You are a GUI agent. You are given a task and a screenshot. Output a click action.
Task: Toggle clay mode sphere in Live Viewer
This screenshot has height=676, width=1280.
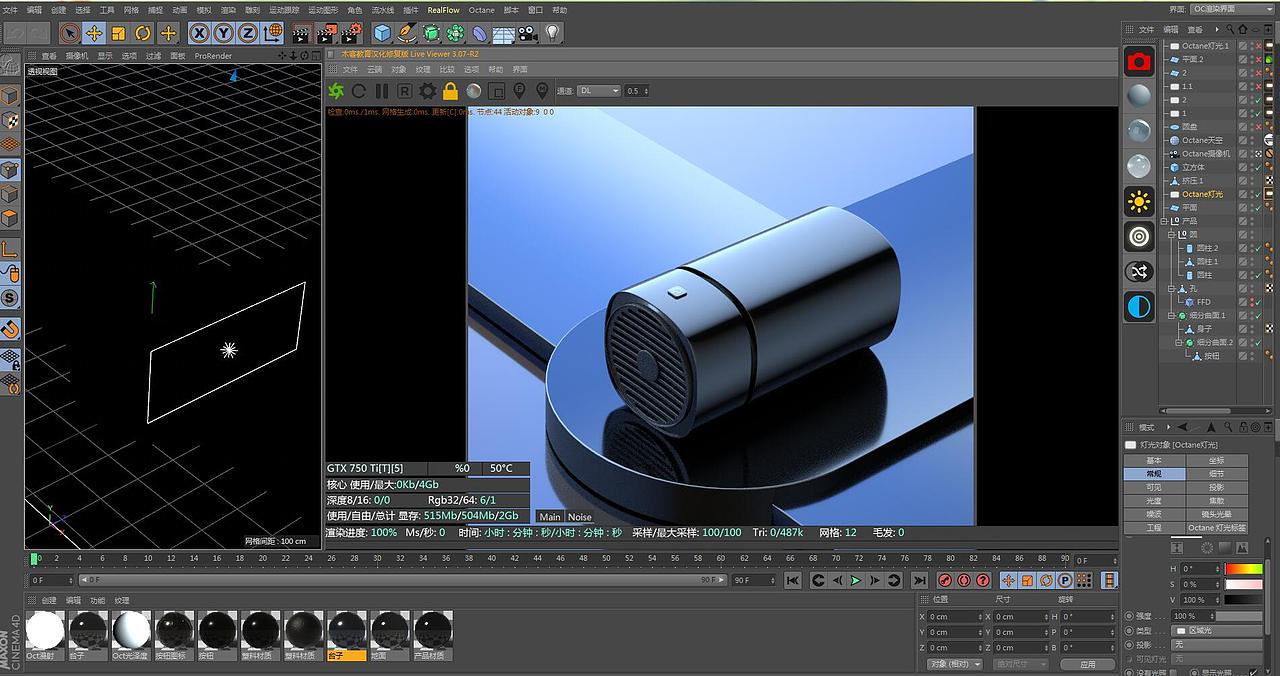tap(473, 91)
